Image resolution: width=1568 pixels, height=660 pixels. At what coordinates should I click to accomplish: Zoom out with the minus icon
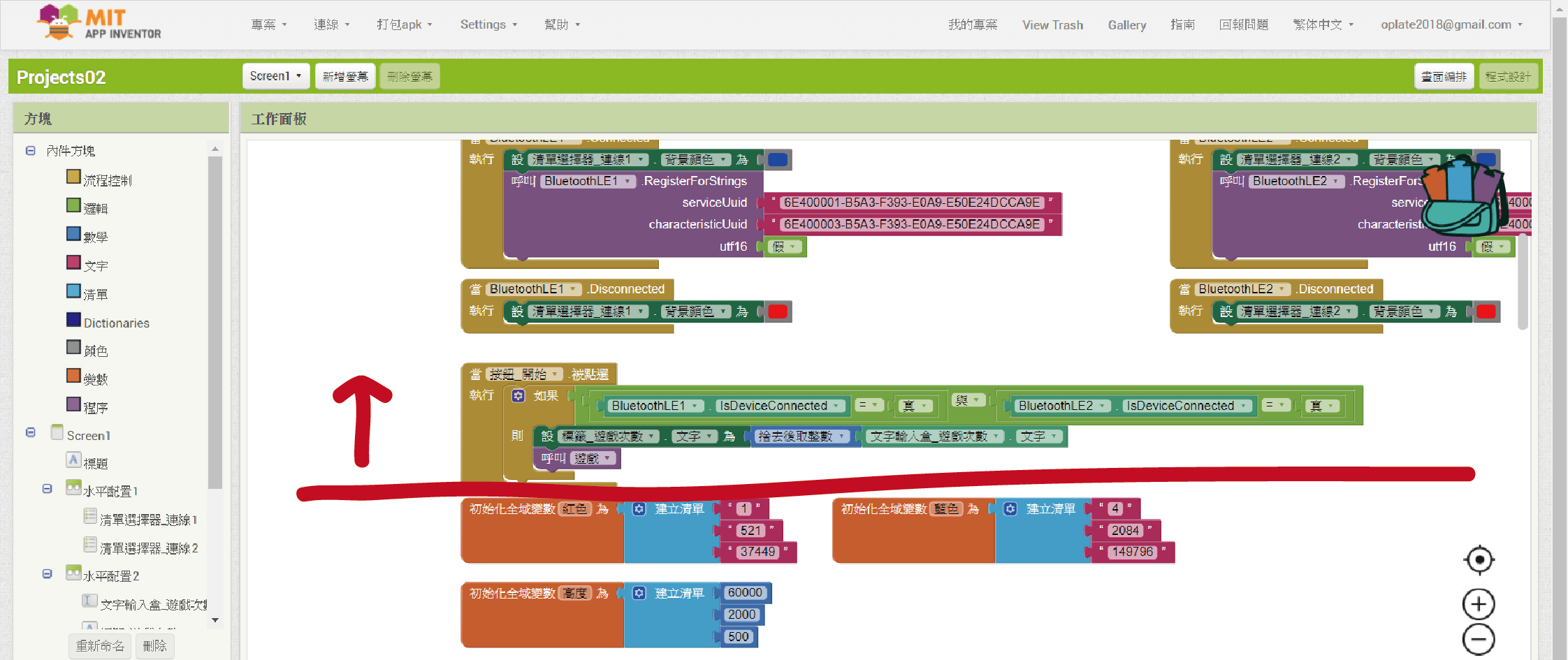[1479, 639]
